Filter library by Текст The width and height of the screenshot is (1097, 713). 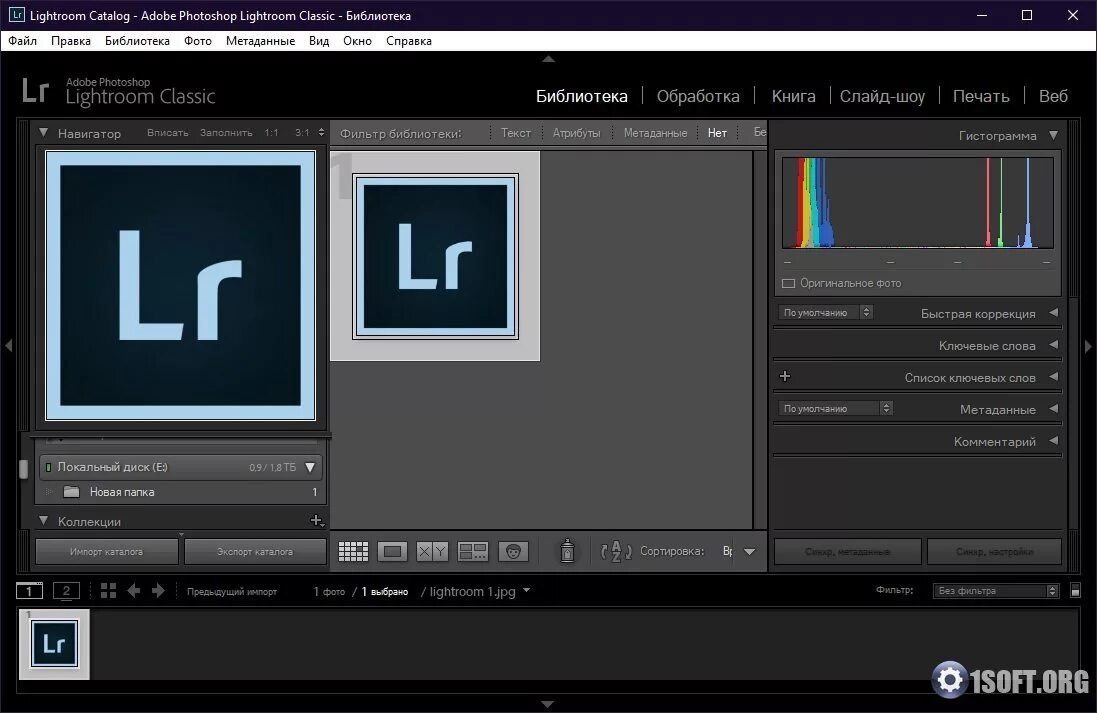click(x=516, y=132)
